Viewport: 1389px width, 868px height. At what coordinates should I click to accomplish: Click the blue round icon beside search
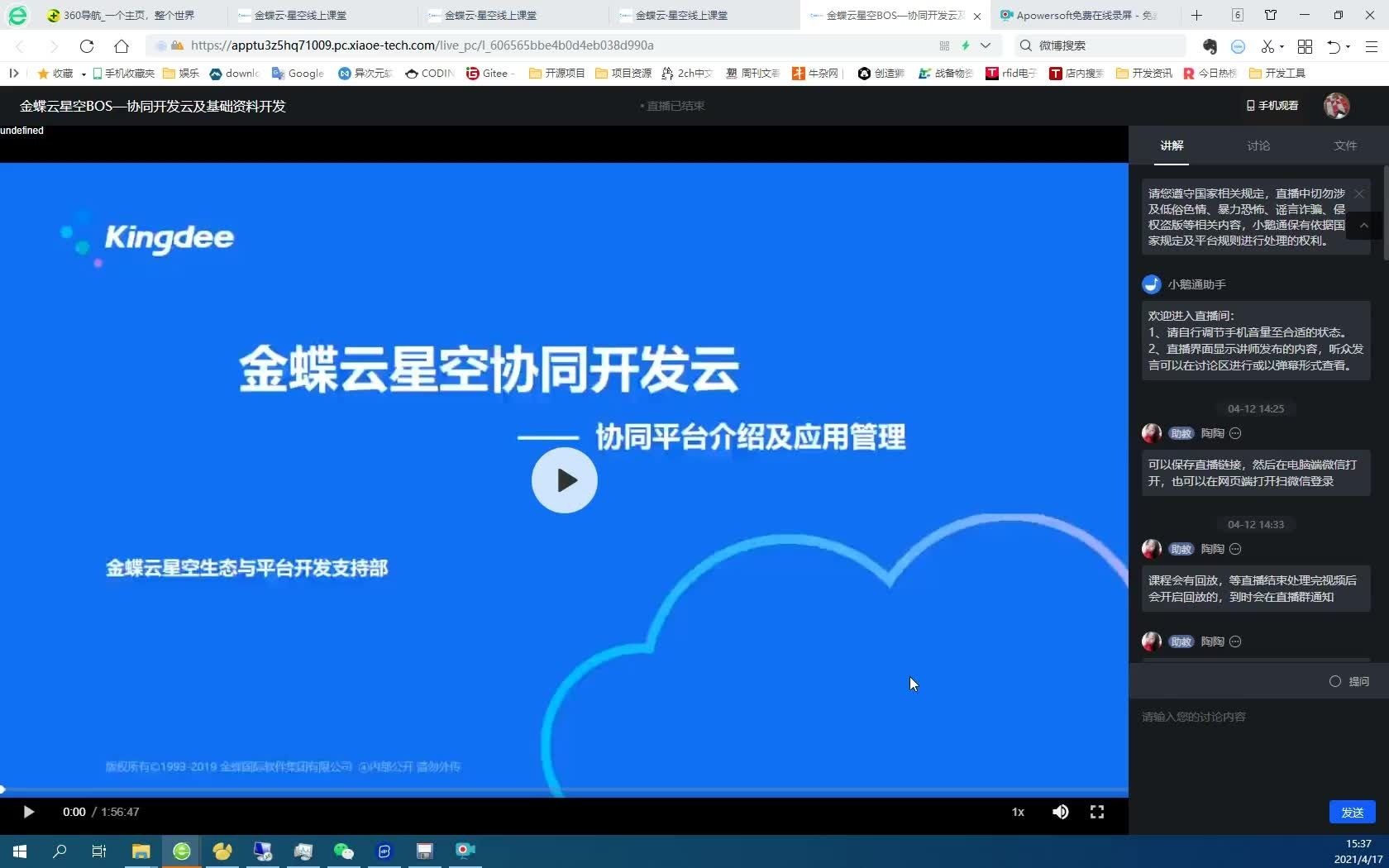pyautogui.click(x=1238, y=46)
